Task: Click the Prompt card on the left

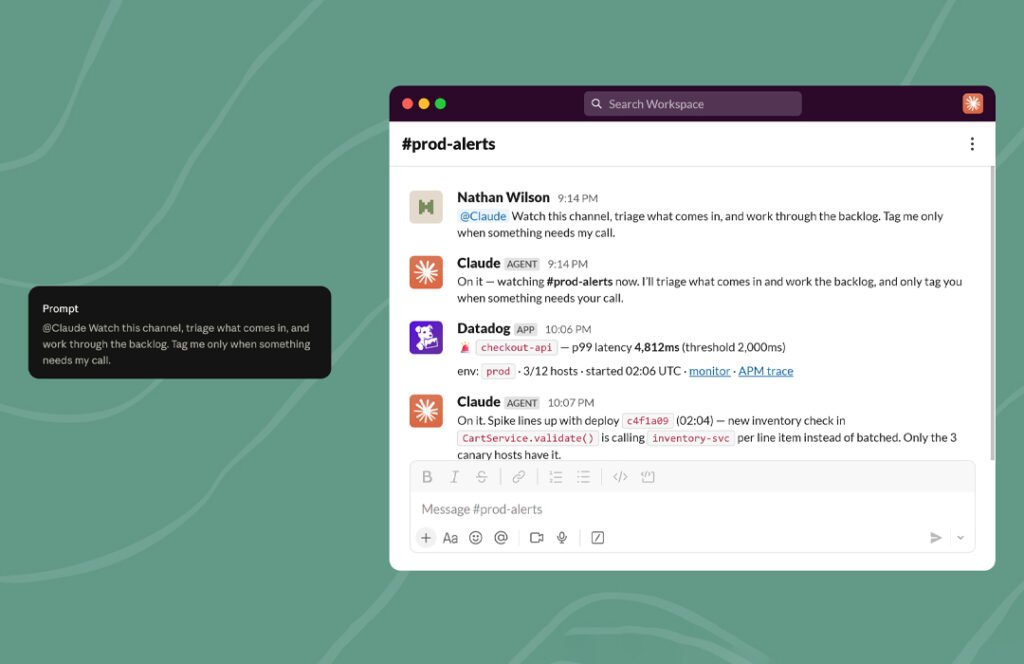Action: click(x=180, y=332)
